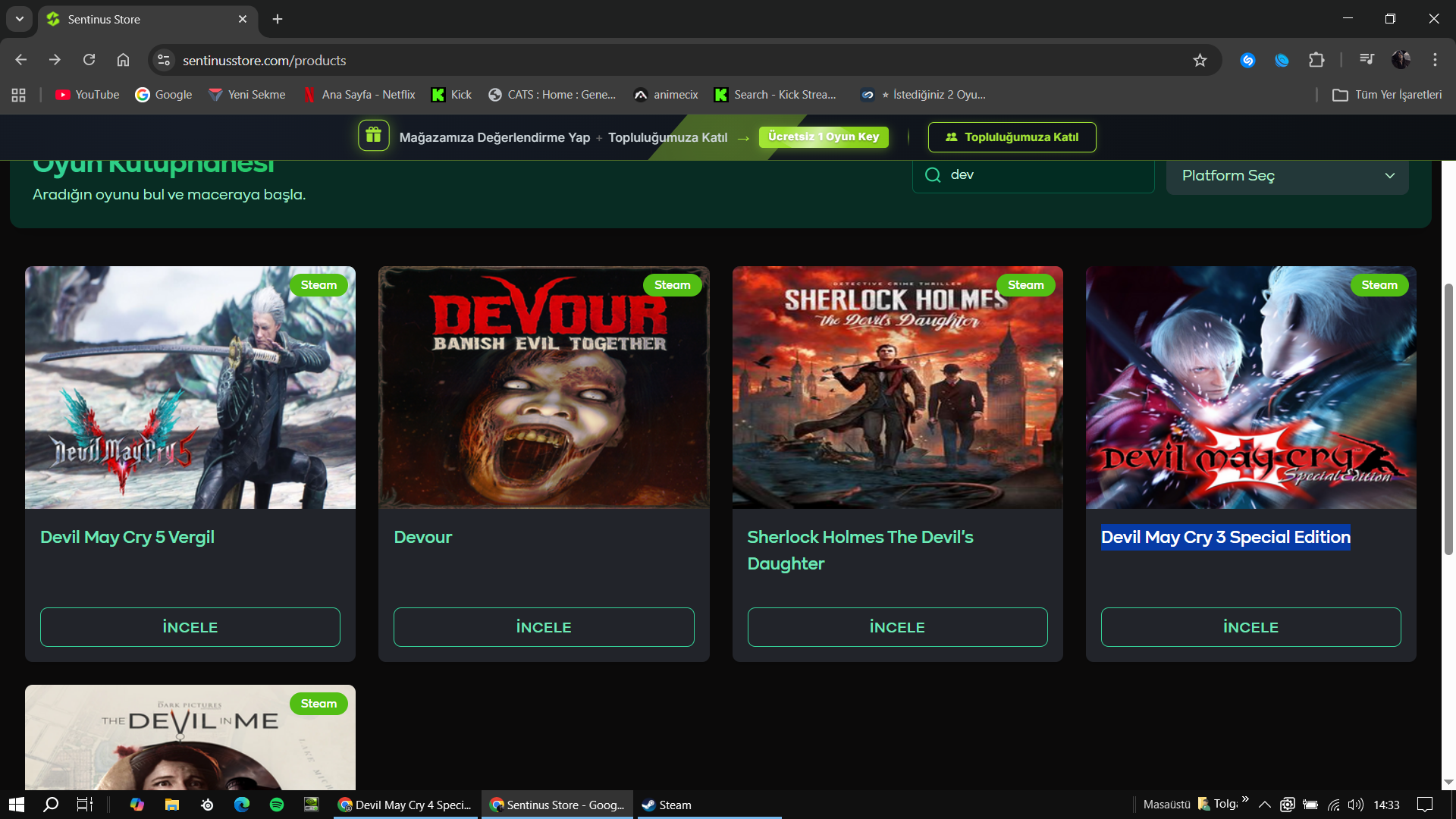Switch to Sentinus Store taskbar window

(557, 805)
